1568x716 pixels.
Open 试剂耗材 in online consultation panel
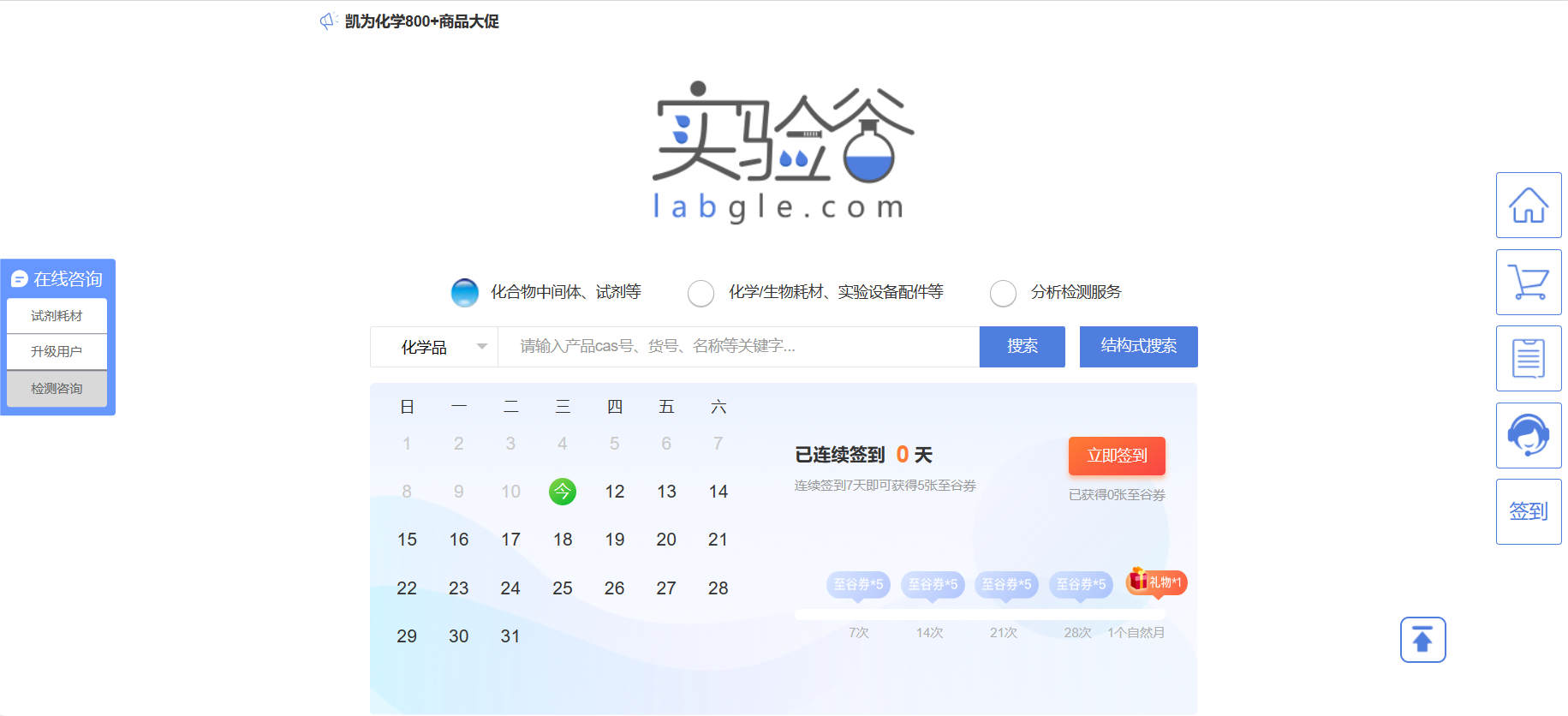pos(57,316)
